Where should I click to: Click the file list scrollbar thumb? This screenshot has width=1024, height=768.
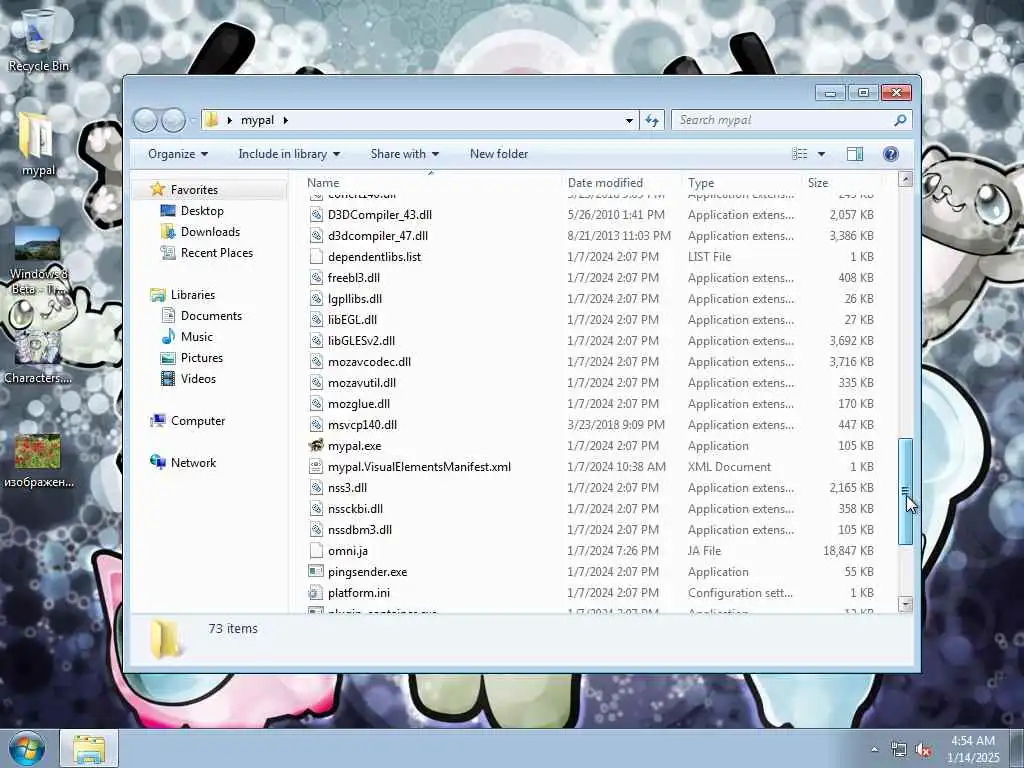click(x=905, y=491)
